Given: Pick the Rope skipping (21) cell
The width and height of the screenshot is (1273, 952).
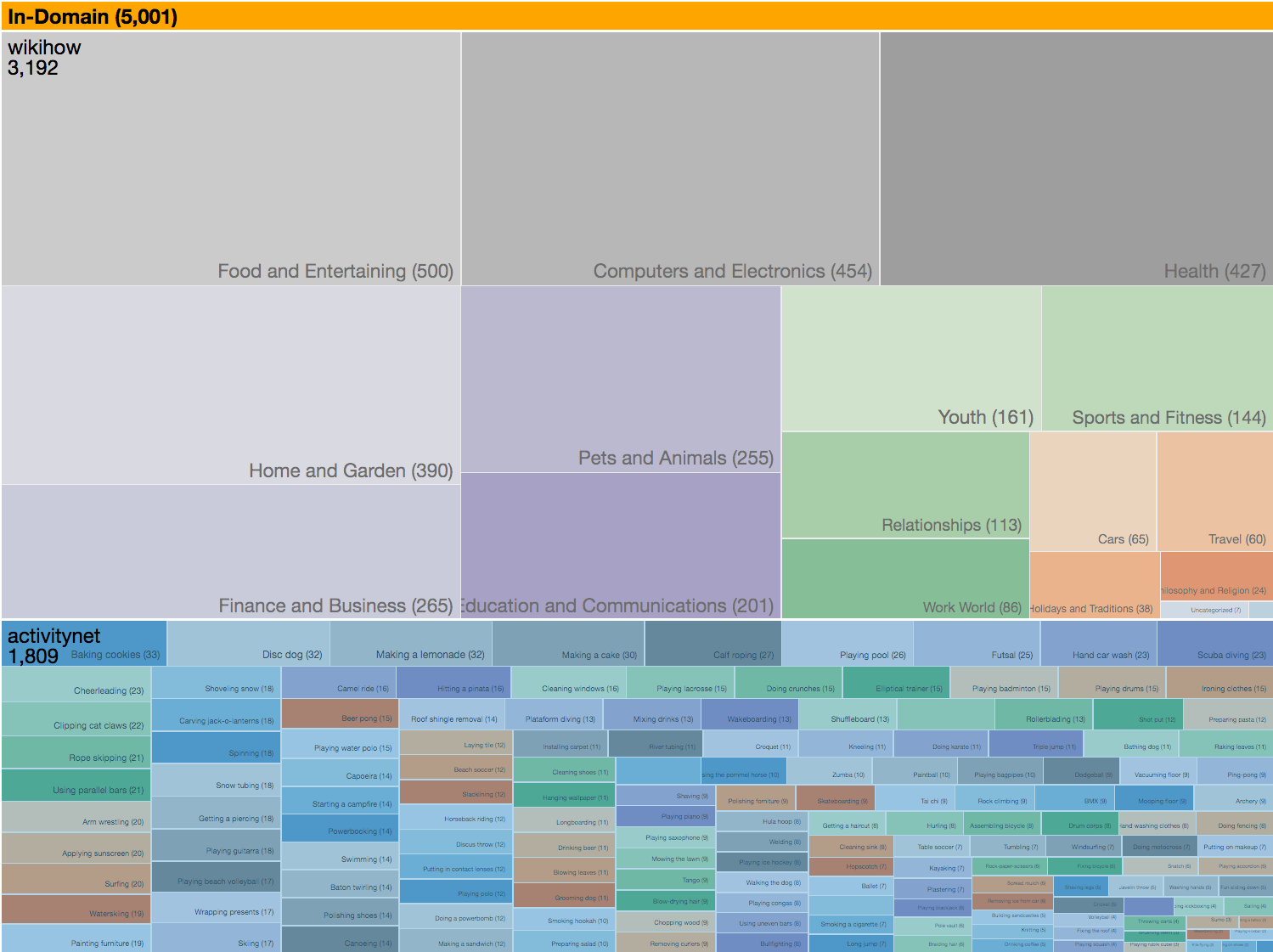Looking at the screenshot, I should [x=76, y=752].
